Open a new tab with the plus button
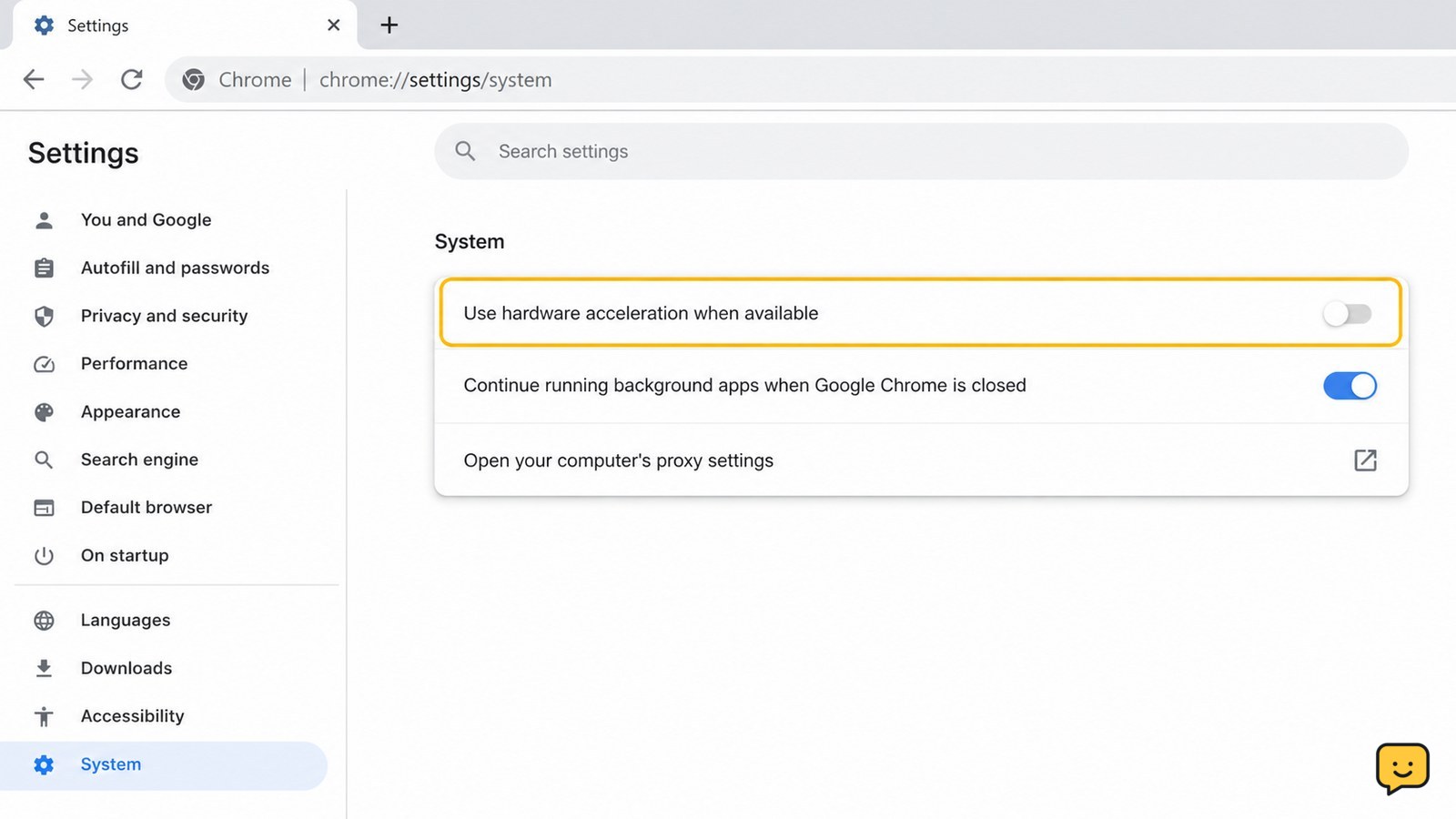 (389, 25)
